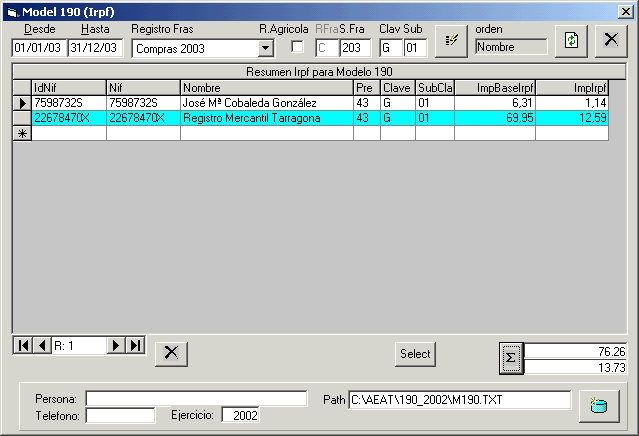
Task: Jump to last record arrow
Action: tap(135, 345)
